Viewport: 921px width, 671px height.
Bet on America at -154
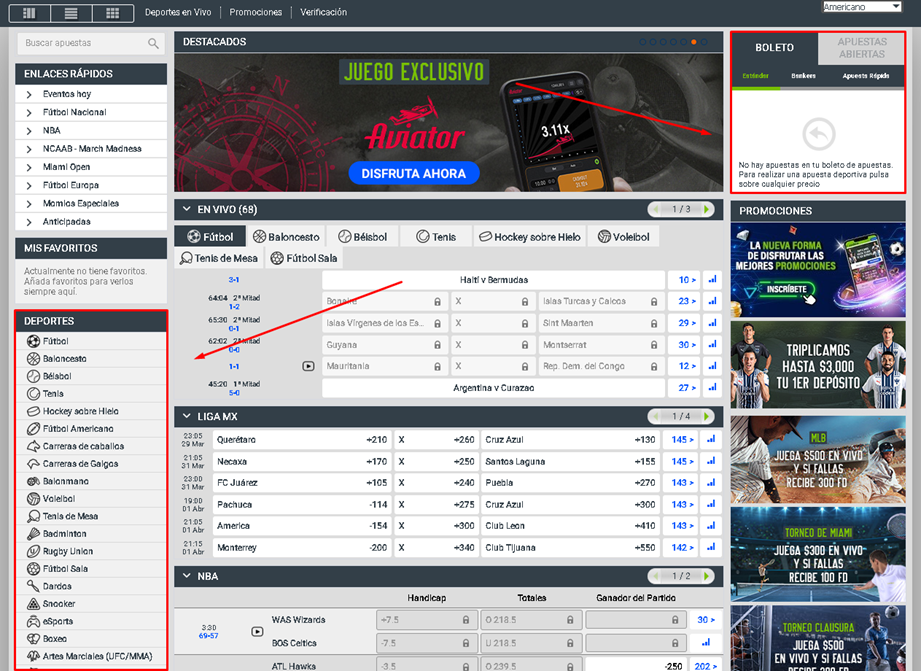(x=302, y=526)
